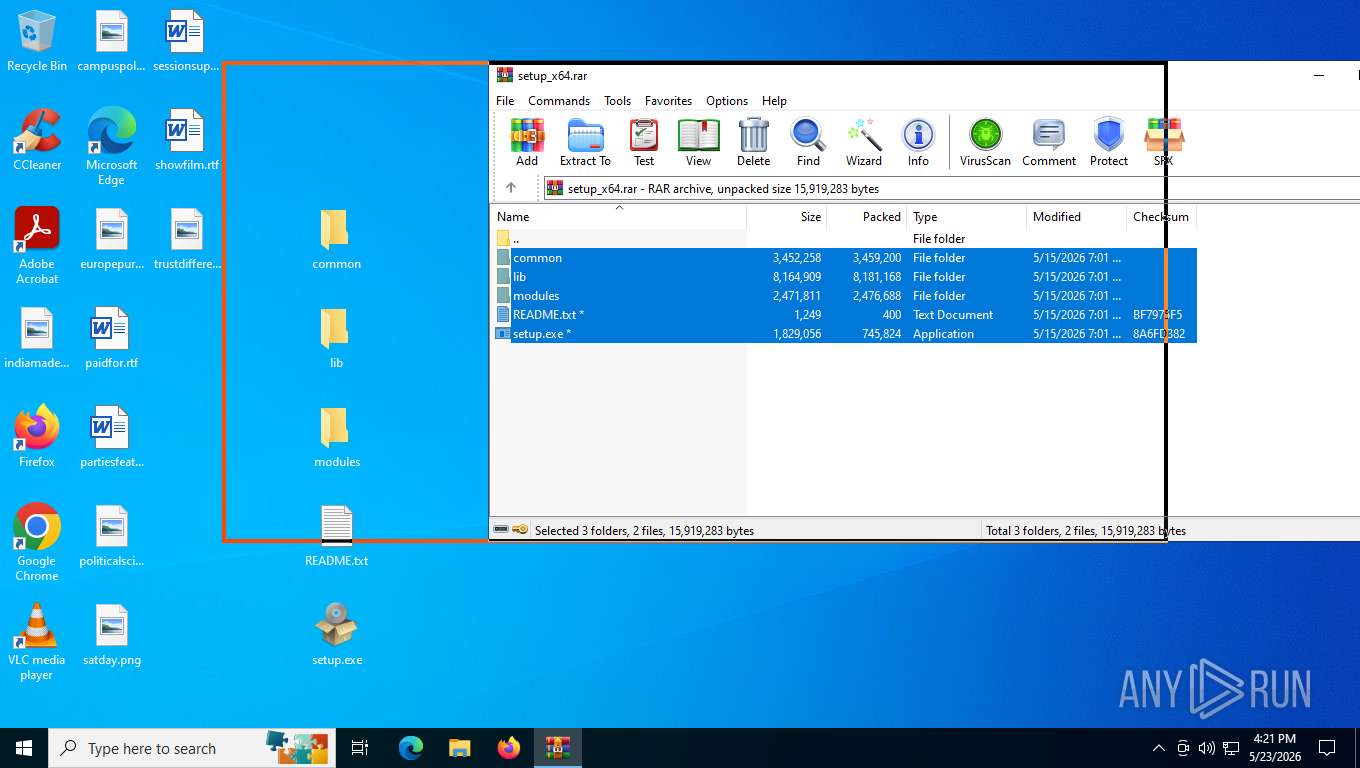The width and height of the screenshot is (1360, 768).
Task: Click the Add toolbar icon in WinRAR
Action: pos(527,142)
